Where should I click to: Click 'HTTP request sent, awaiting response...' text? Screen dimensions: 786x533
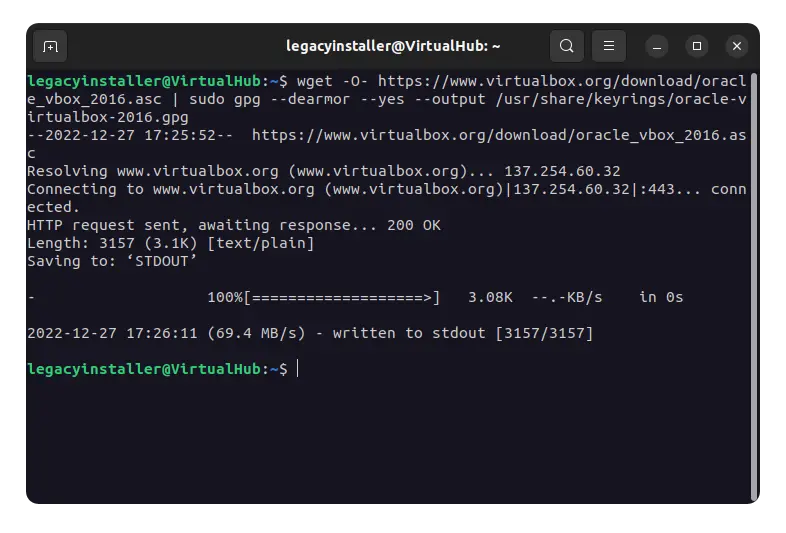[x=202, y=225]
